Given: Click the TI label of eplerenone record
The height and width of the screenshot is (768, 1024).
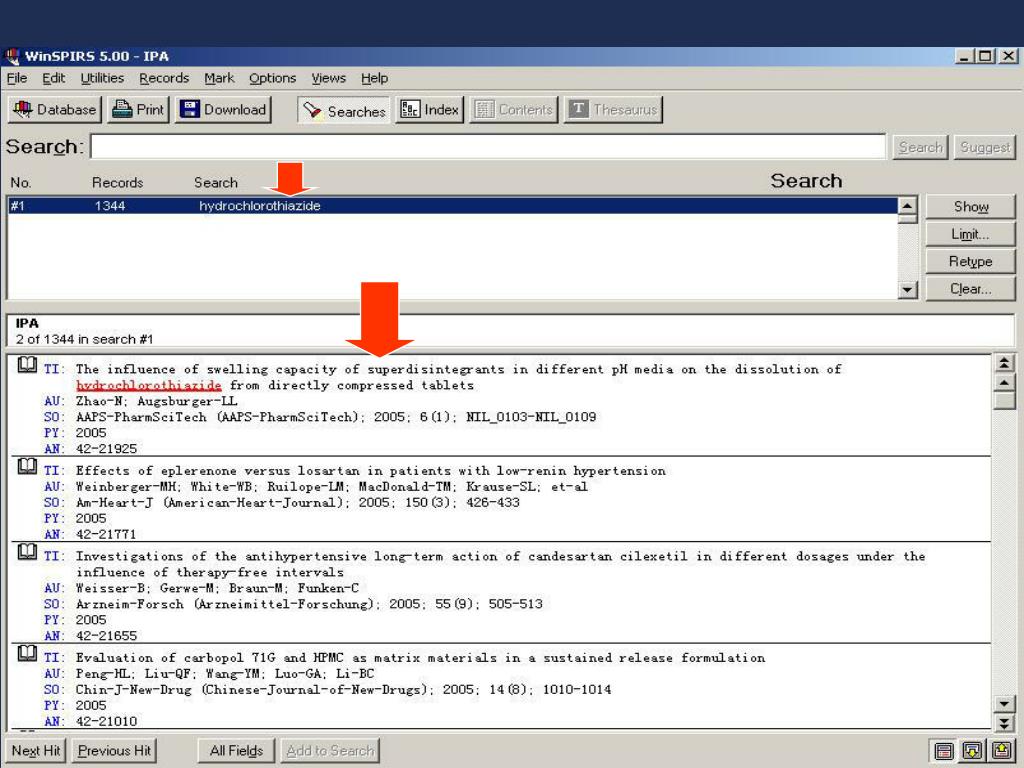Looking at the screenshot, I should pyautogui.click(x=54, y=471).
